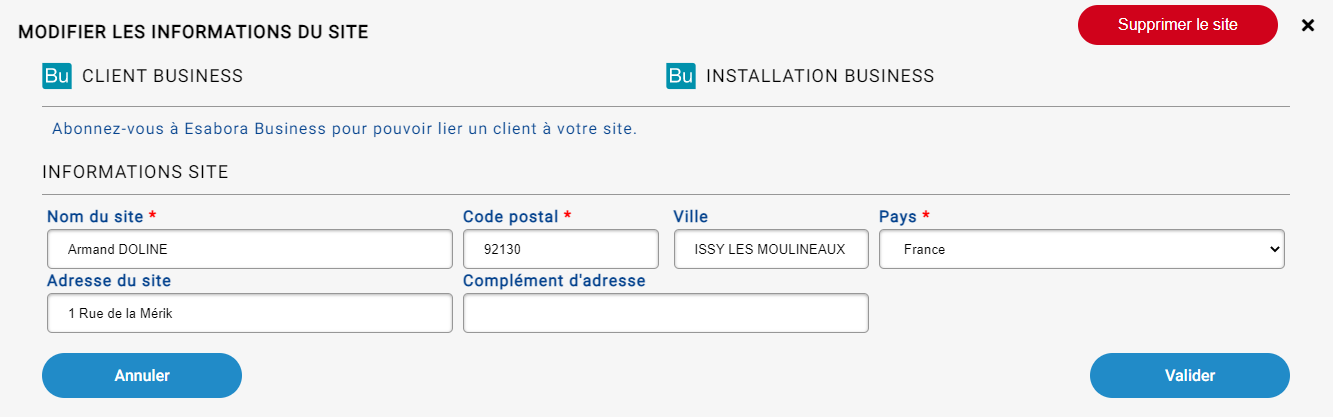Click the Bu icon beside Installation Business
Image resolution: width=1333 pixels, height=417 pixels.
[x=681, y=76]
